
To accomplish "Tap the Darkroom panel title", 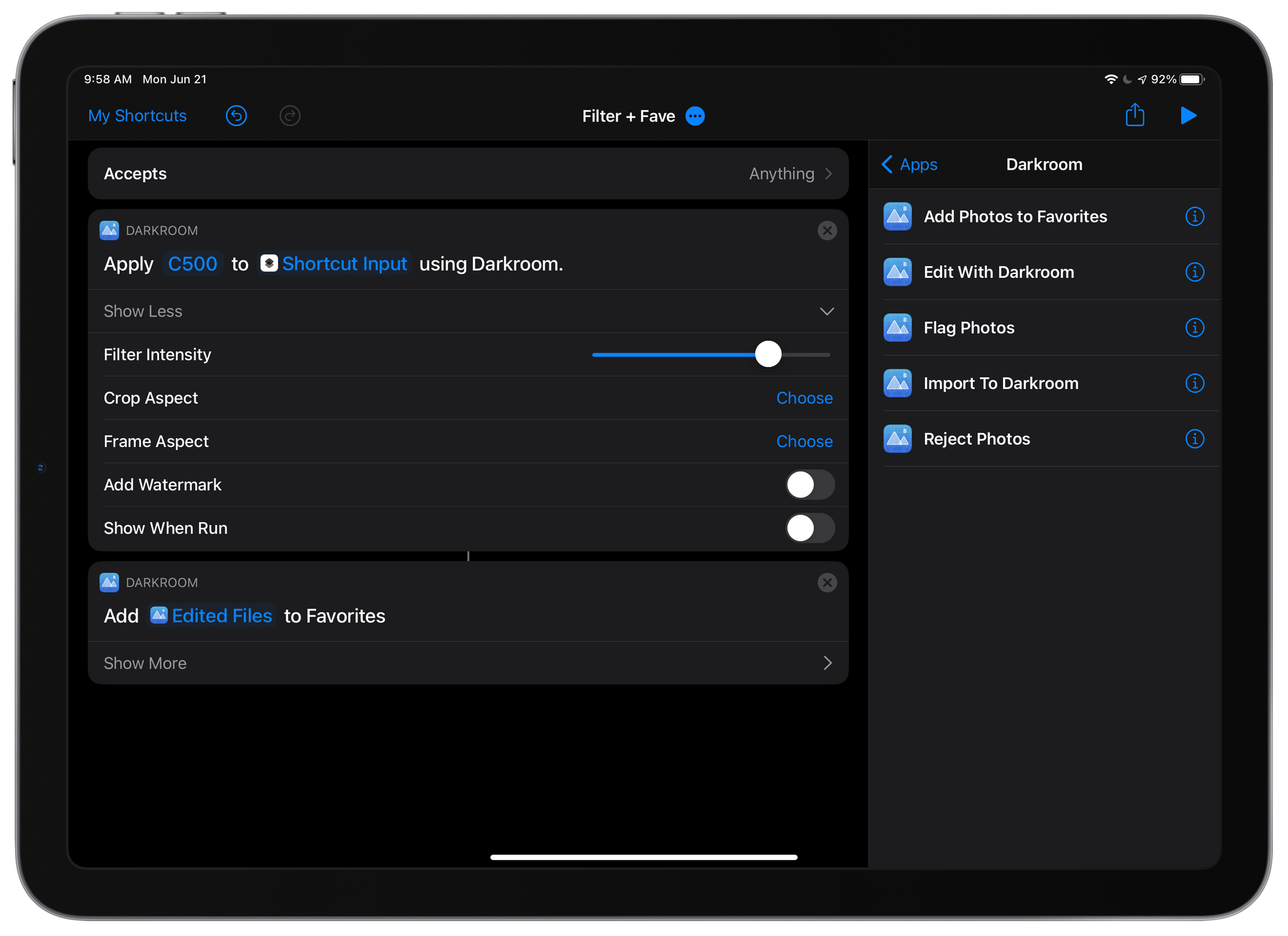I will tap(1044, 165).
